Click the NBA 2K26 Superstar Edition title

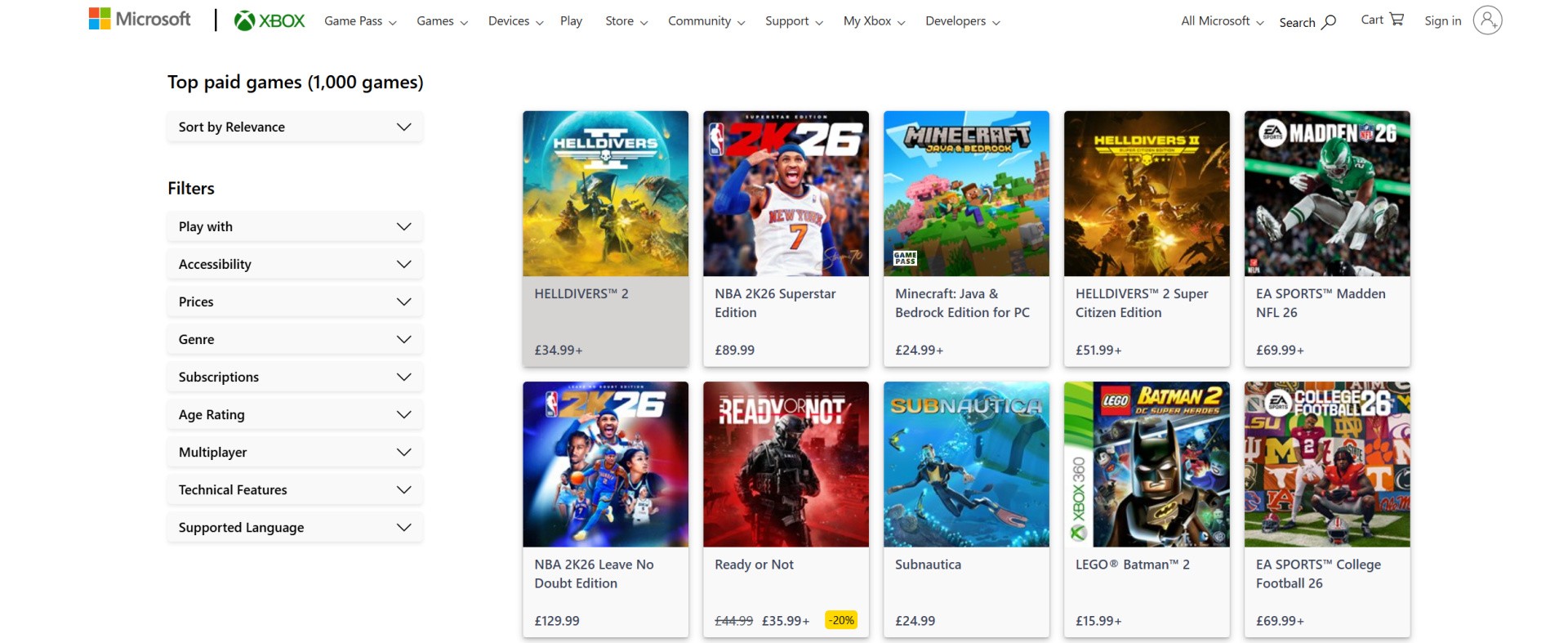(x=775, y=303)
